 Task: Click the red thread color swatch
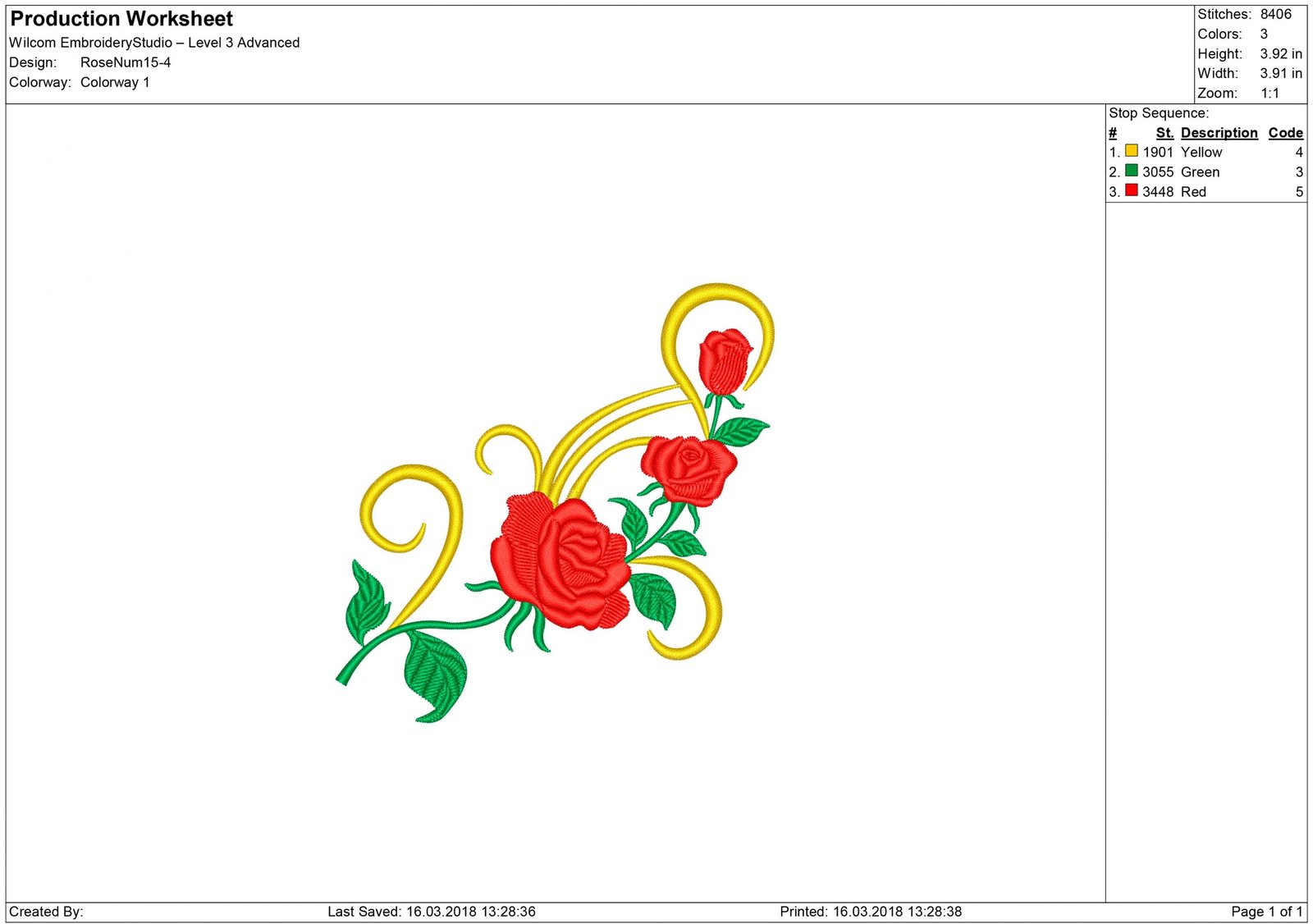click(1131, 190)
